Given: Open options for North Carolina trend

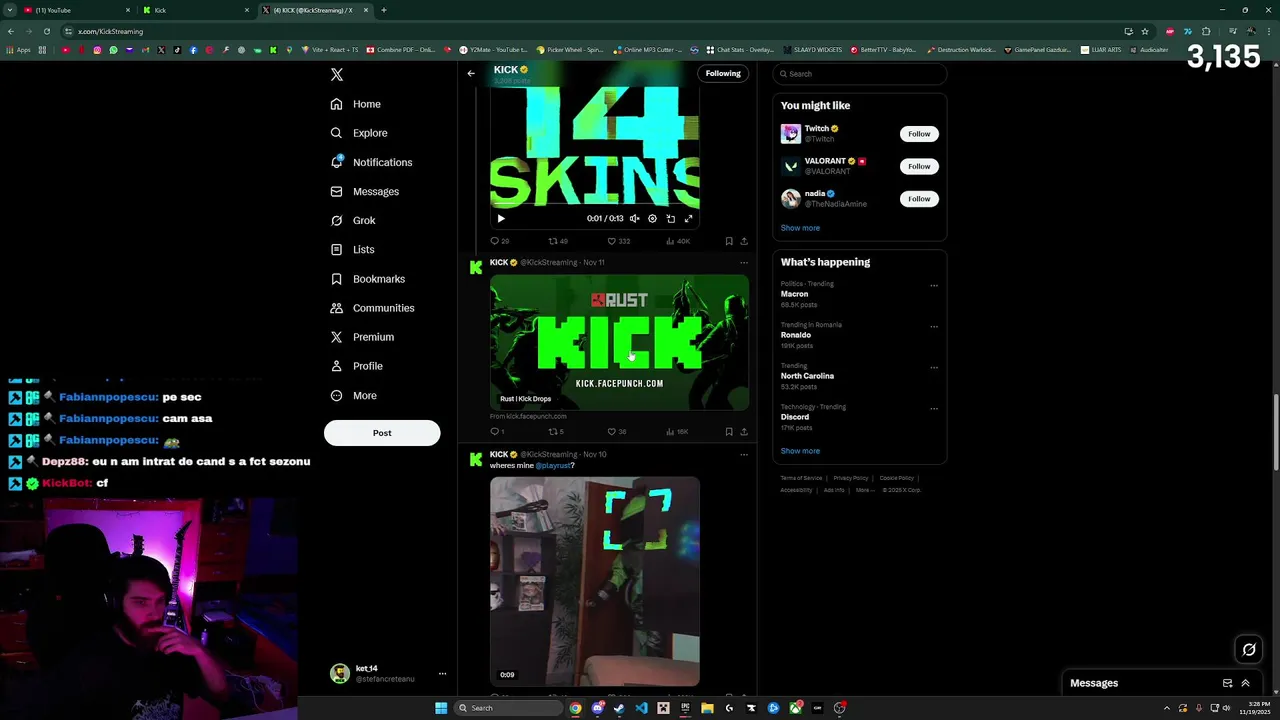Looking at the screenshot, I should (934, 368).
